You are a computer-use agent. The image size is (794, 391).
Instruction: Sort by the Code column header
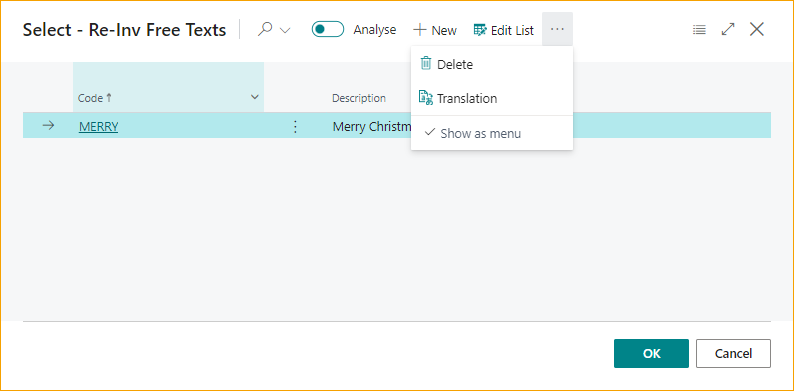pos(95,98)
